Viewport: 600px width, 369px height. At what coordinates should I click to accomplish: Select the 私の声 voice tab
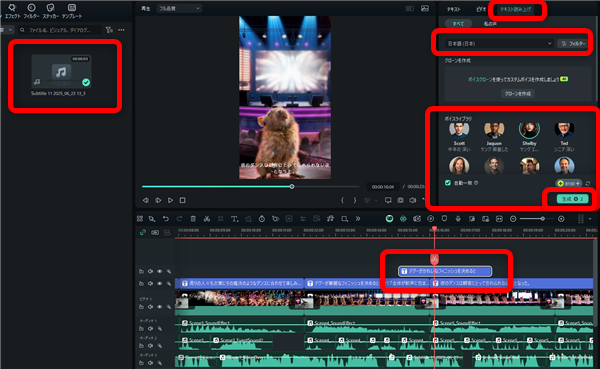click(490, 24)
